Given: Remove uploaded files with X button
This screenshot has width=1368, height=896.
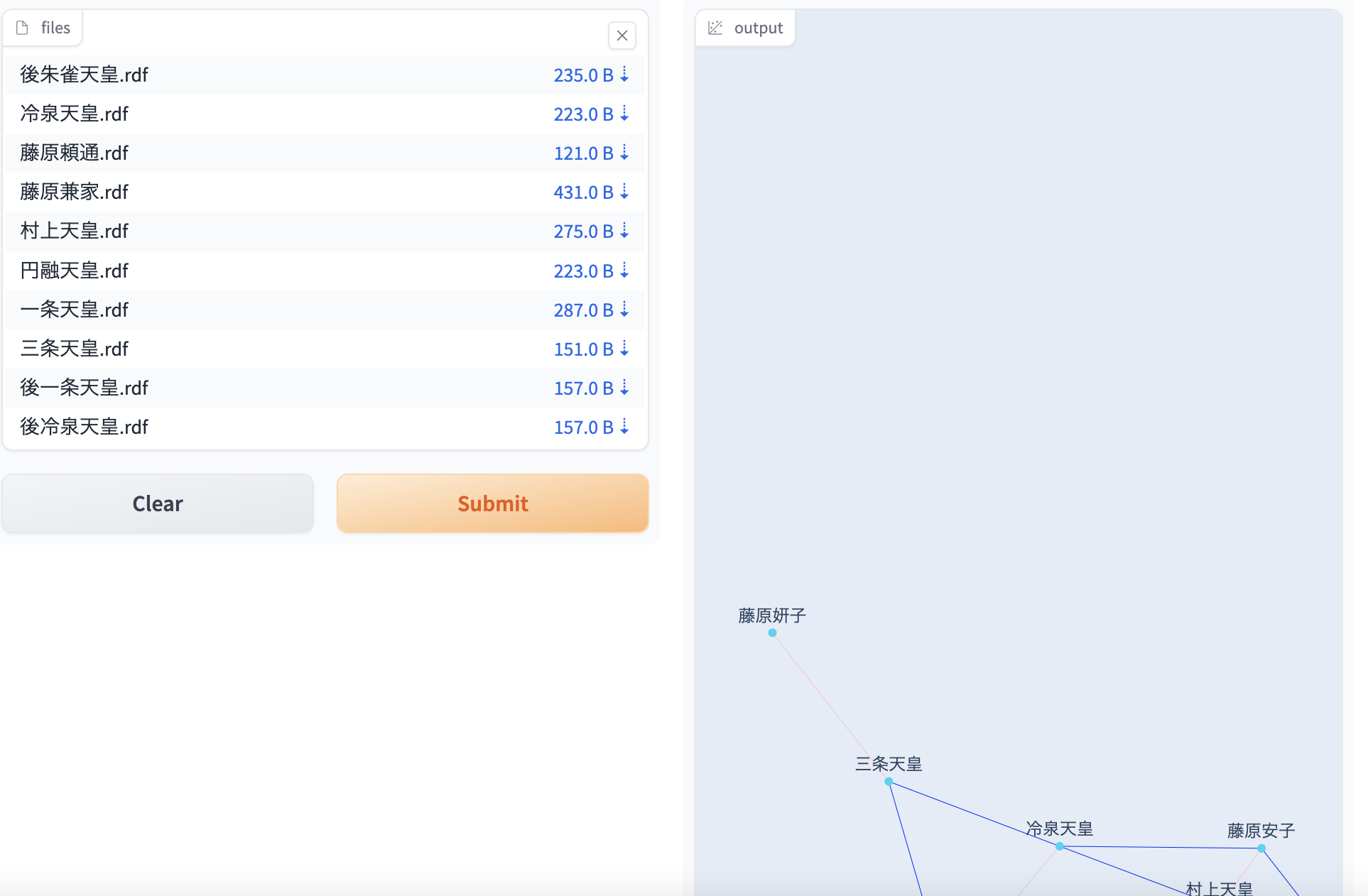Looking at the screenshot, I should pyautogui.click(x=622, y=35).
